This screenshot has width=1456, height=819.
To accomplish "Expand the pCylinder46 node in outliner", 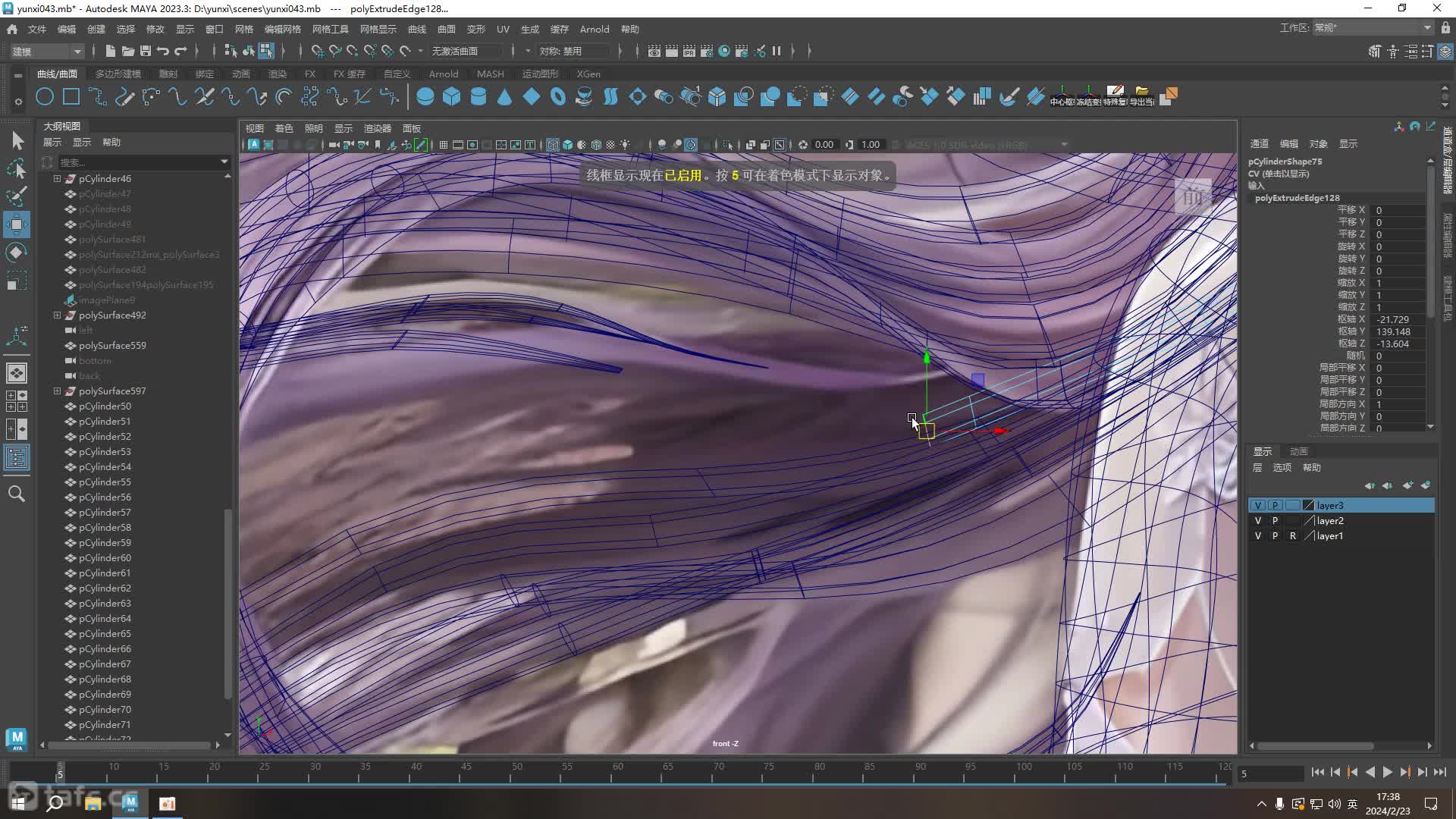I will [57, 179].
